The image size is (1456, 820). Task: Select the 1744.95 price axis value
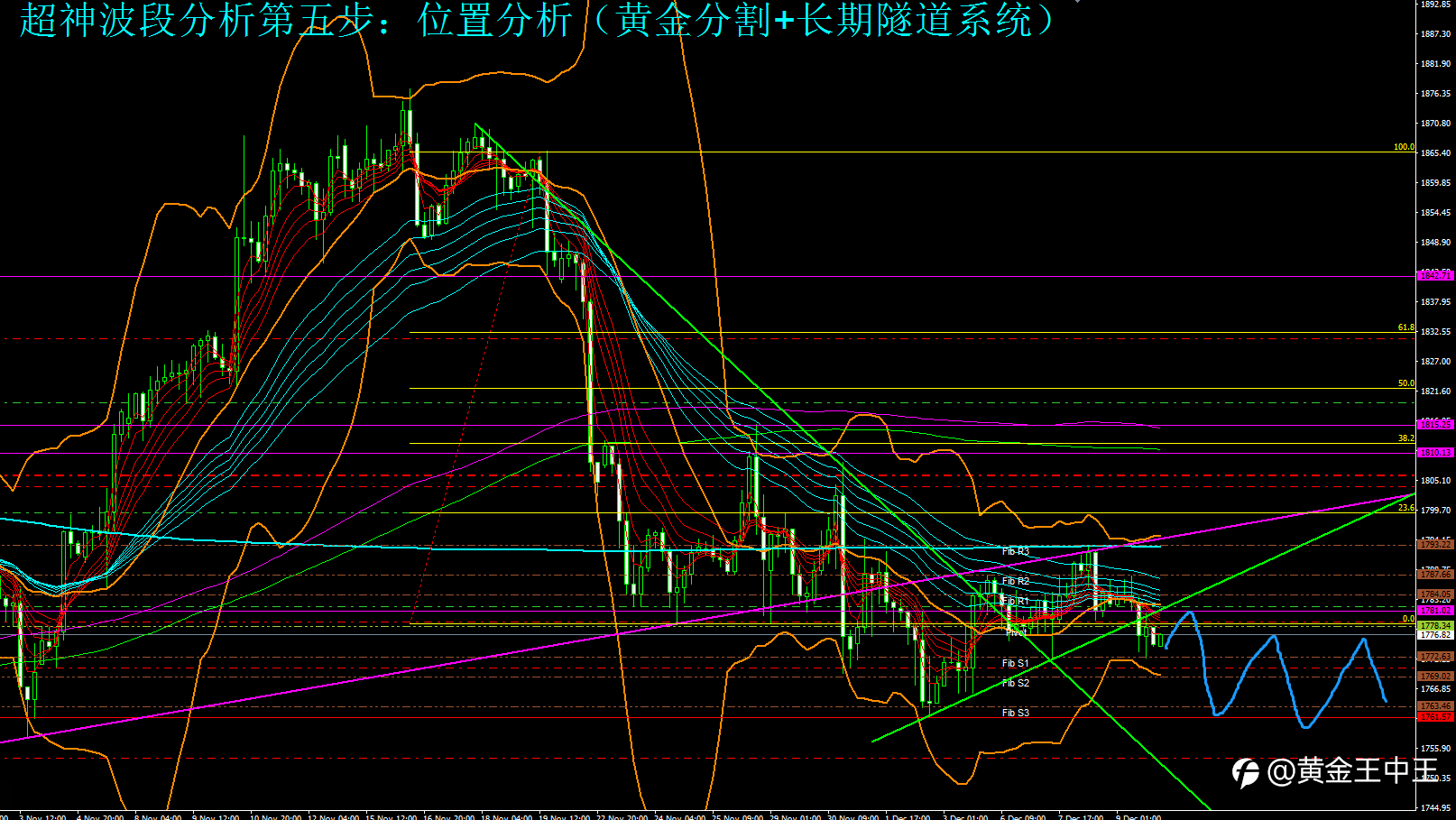click(1435, 808)
